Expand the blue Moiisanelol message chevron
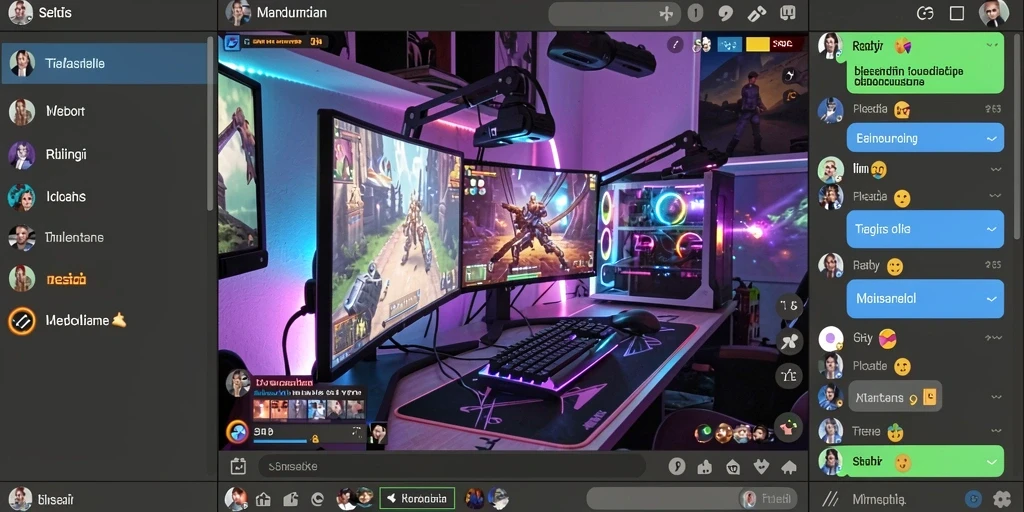1024x512 pixels. pos(992,298)
